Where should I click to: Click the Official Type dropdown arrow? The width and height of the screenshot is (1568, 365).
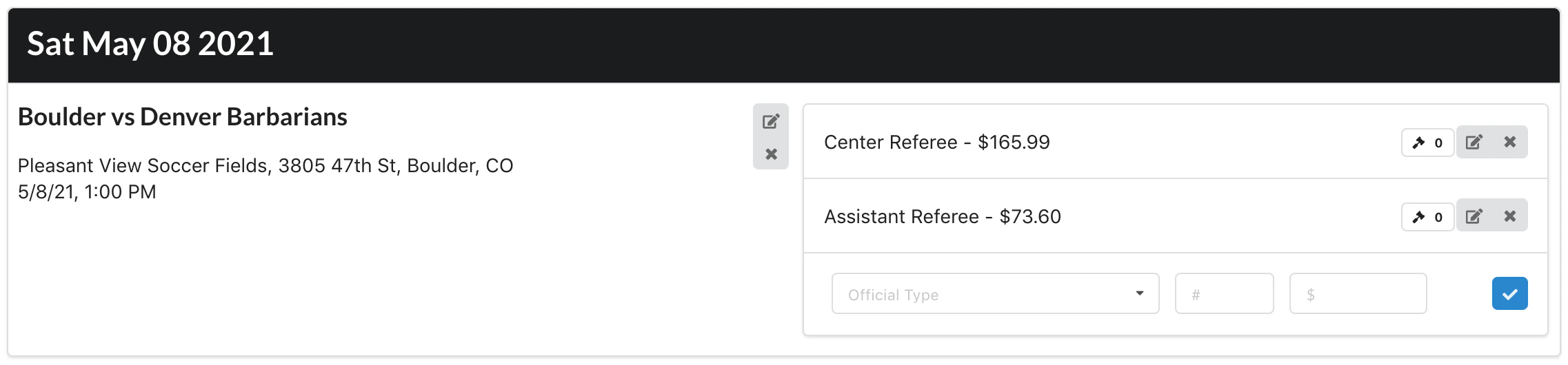pyautogui.click(x=1140, y=293)
